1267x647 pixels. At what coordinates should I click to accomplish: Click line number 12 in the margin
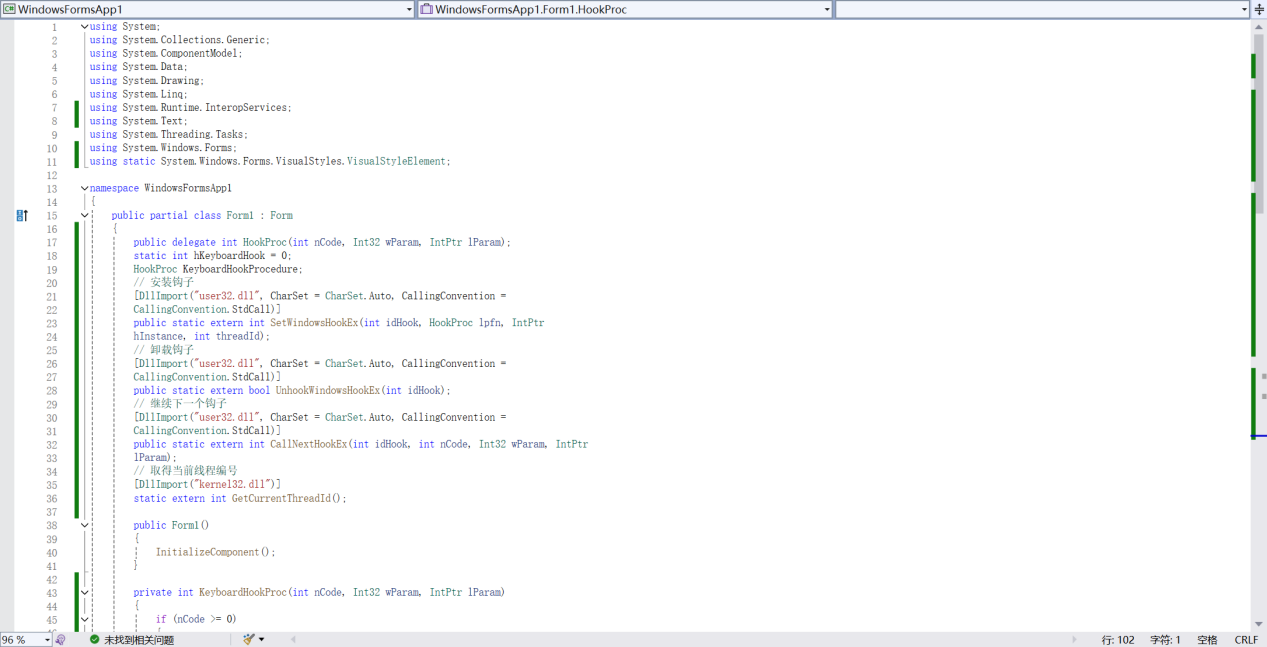pyautogui.click(x=51, y=175)
